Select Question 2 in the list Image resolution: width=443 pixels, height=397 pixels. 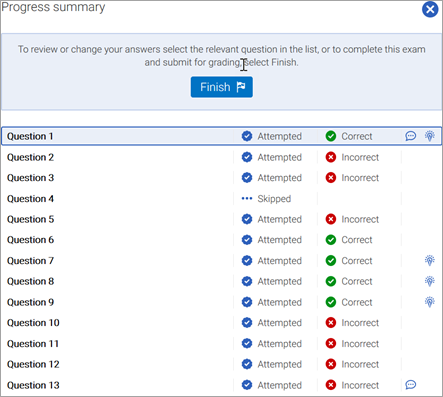coord(222,157)
